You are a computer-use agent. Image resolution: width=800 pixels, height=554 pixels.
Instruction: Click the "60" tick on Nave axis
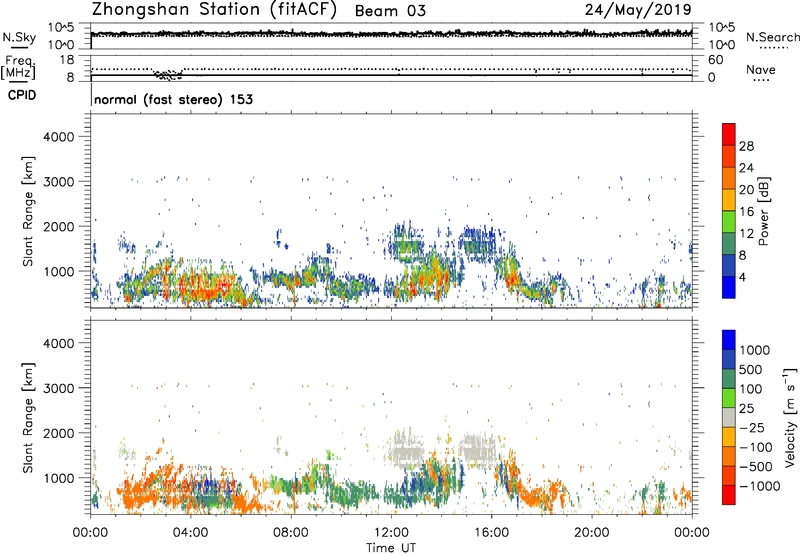tap(715, 60)
